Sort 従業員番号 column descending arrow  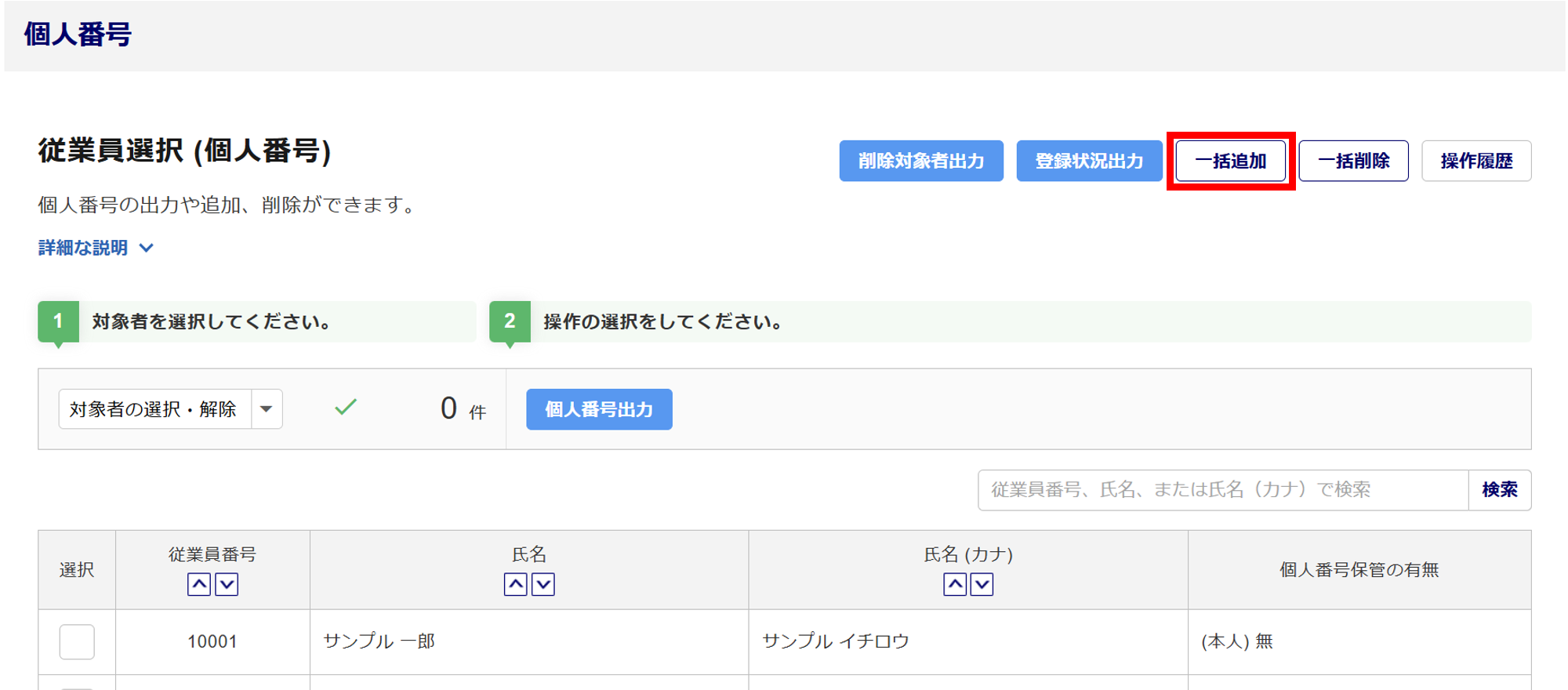(227, 584)
